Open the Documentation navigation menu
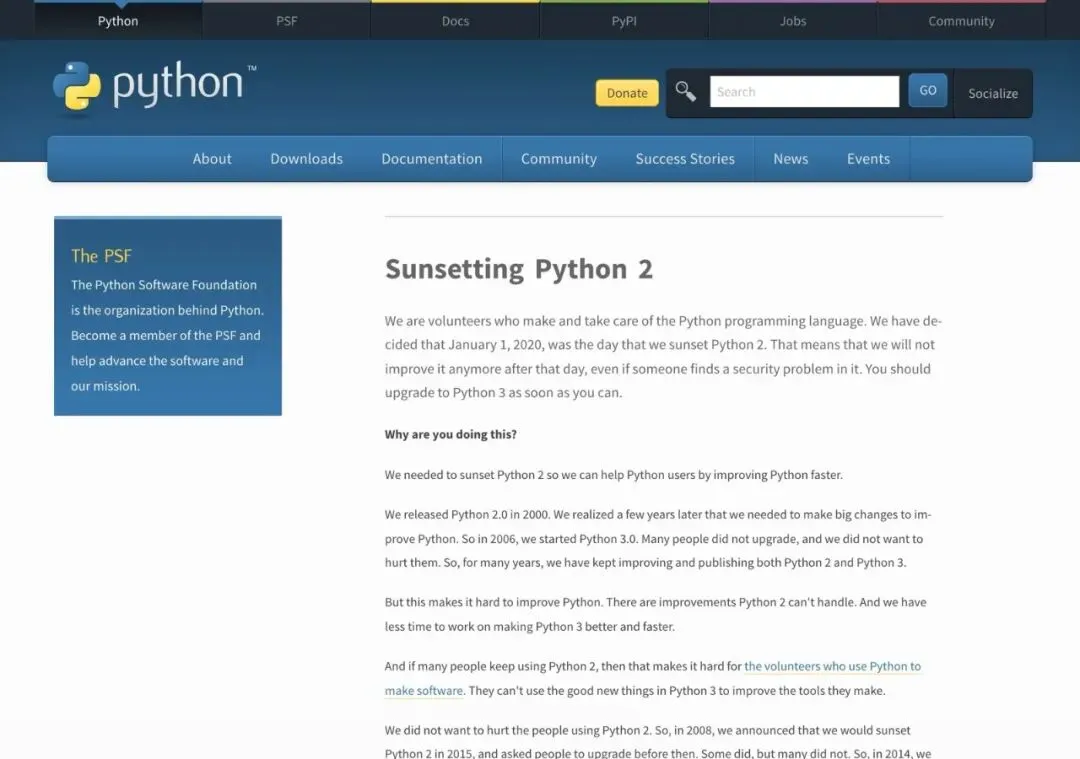This screenshot has width=1080, height=759. (432, 159)
